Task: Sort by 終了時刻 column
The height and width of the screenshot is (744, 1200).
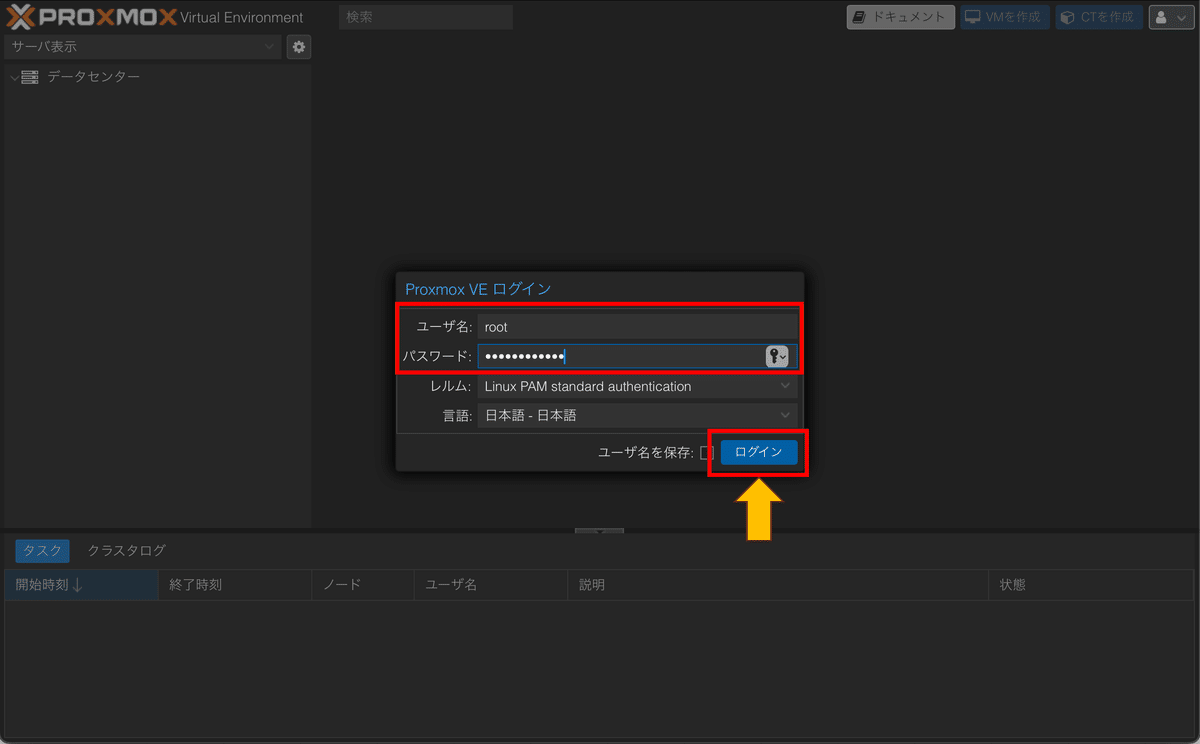Action: click(x=235, y=585)
